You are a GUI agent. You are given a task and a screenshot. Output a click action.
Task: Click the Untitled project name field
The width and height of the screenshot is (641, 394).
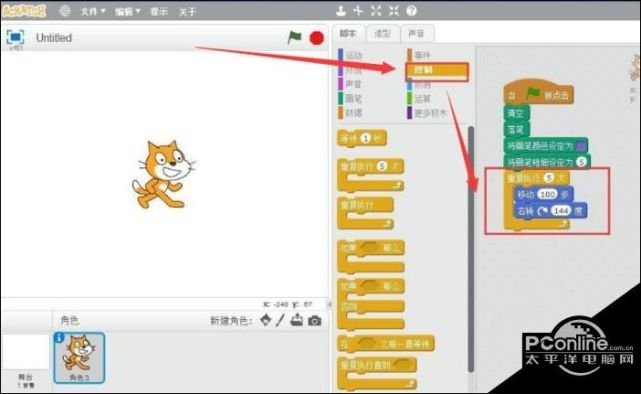[54, 38]
